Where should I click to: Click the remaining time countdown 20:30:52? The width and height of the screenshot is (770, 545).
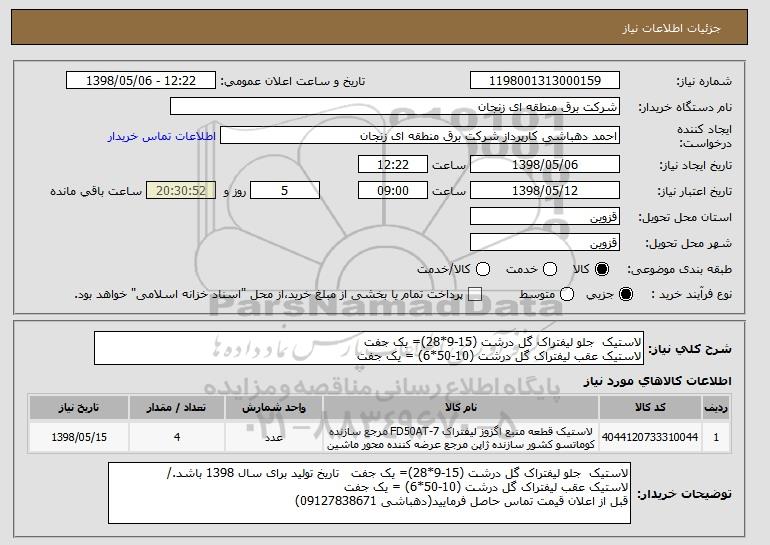click(x=181, y=191)
